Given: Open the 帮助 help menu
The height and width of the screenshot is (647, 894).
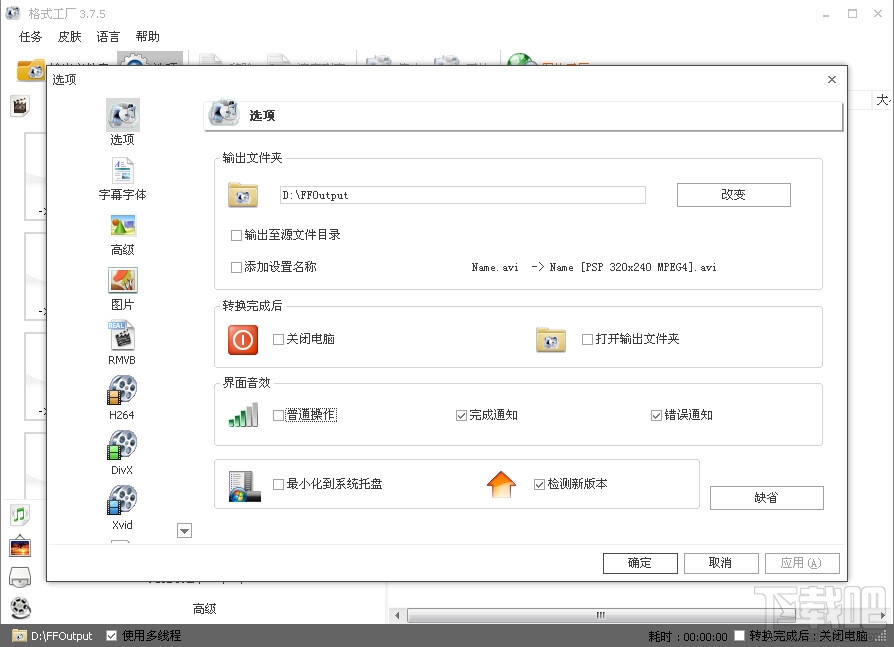Looking at the screenshot, I should tap(148, 36).
